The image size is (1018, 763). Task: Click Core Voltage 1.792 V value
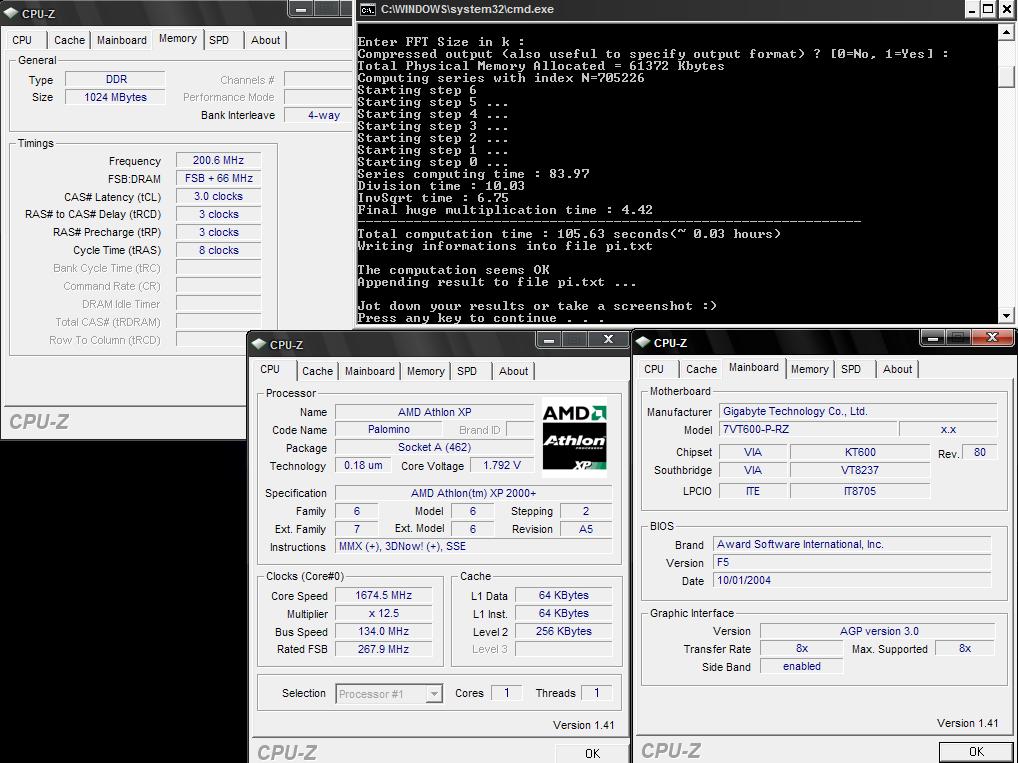click(503, 465)
